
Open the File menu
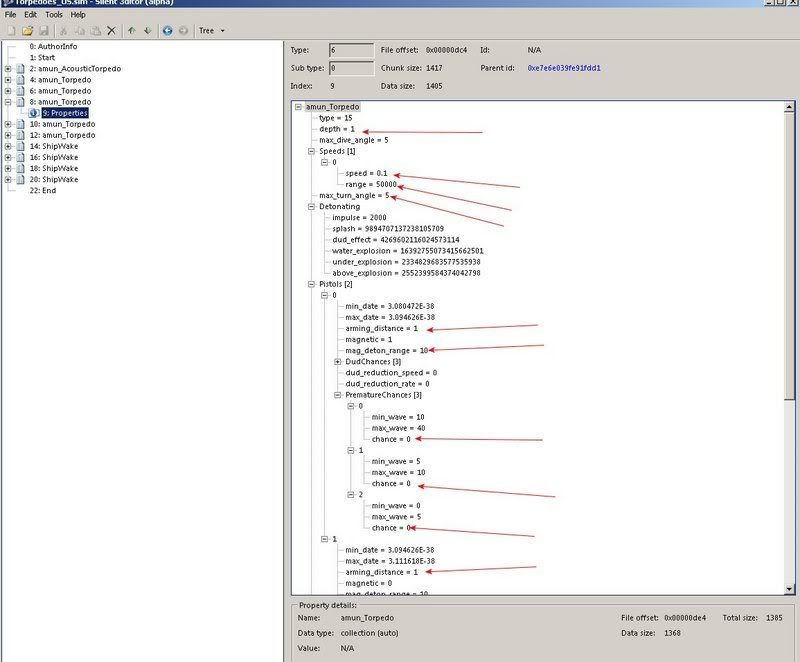(x=10, y=15)
